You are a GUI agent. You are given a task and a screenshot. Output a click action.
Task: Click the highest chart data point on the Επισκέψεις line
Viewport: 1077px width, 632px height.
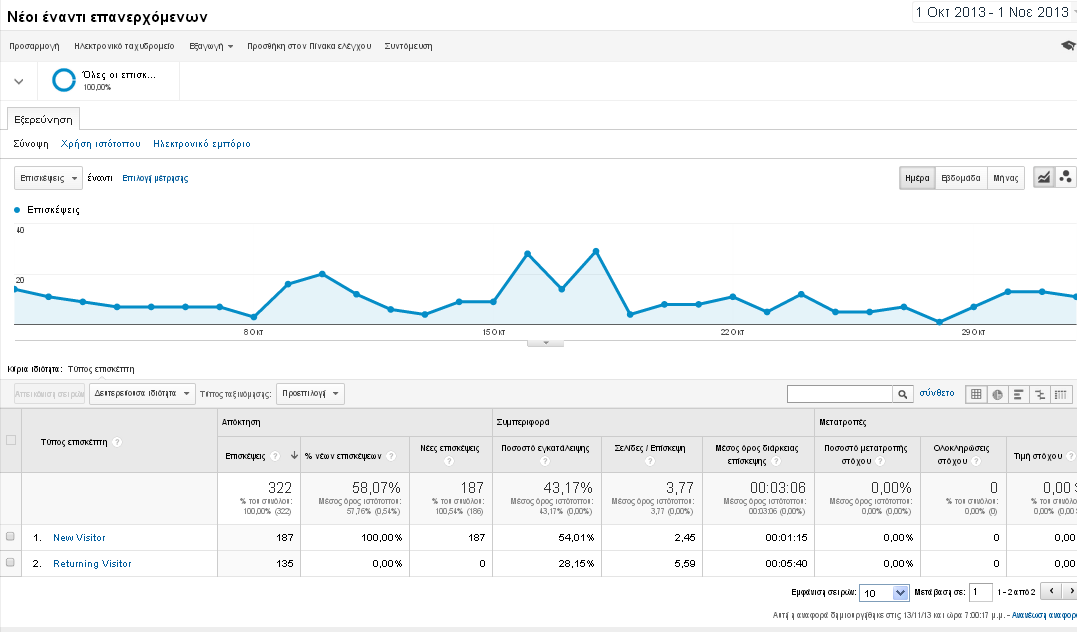pos(596,251)
